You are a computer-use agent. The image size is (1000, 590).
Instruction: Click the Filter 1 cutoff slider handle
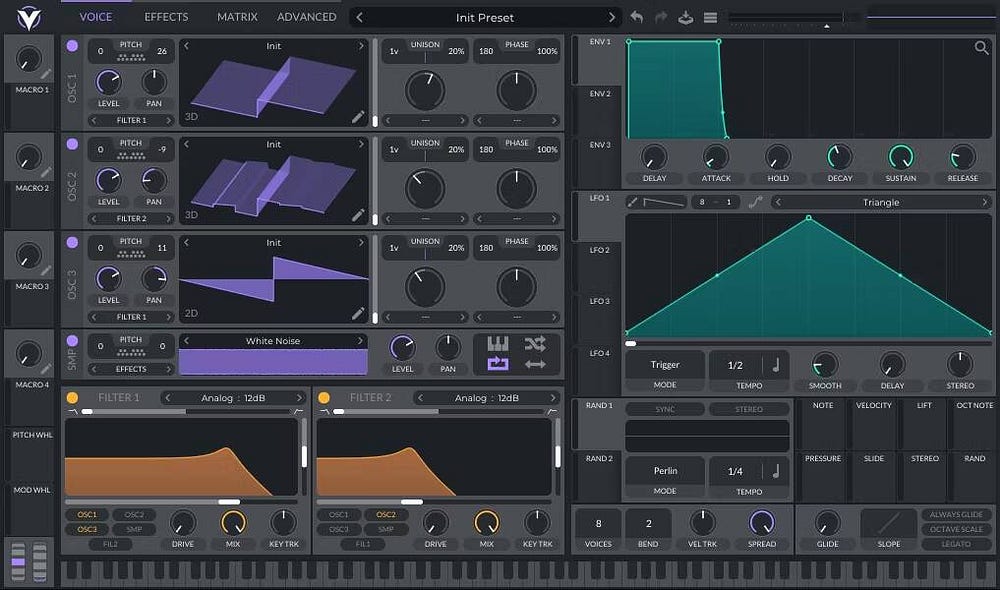click(x=229, y=502)
